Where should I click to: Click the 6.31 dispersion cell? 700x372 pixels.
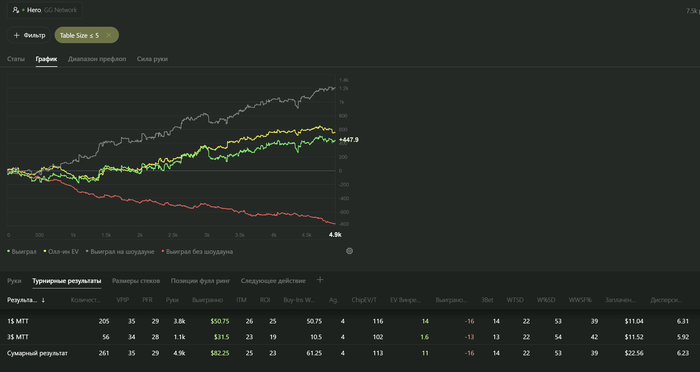coord(683,321)
